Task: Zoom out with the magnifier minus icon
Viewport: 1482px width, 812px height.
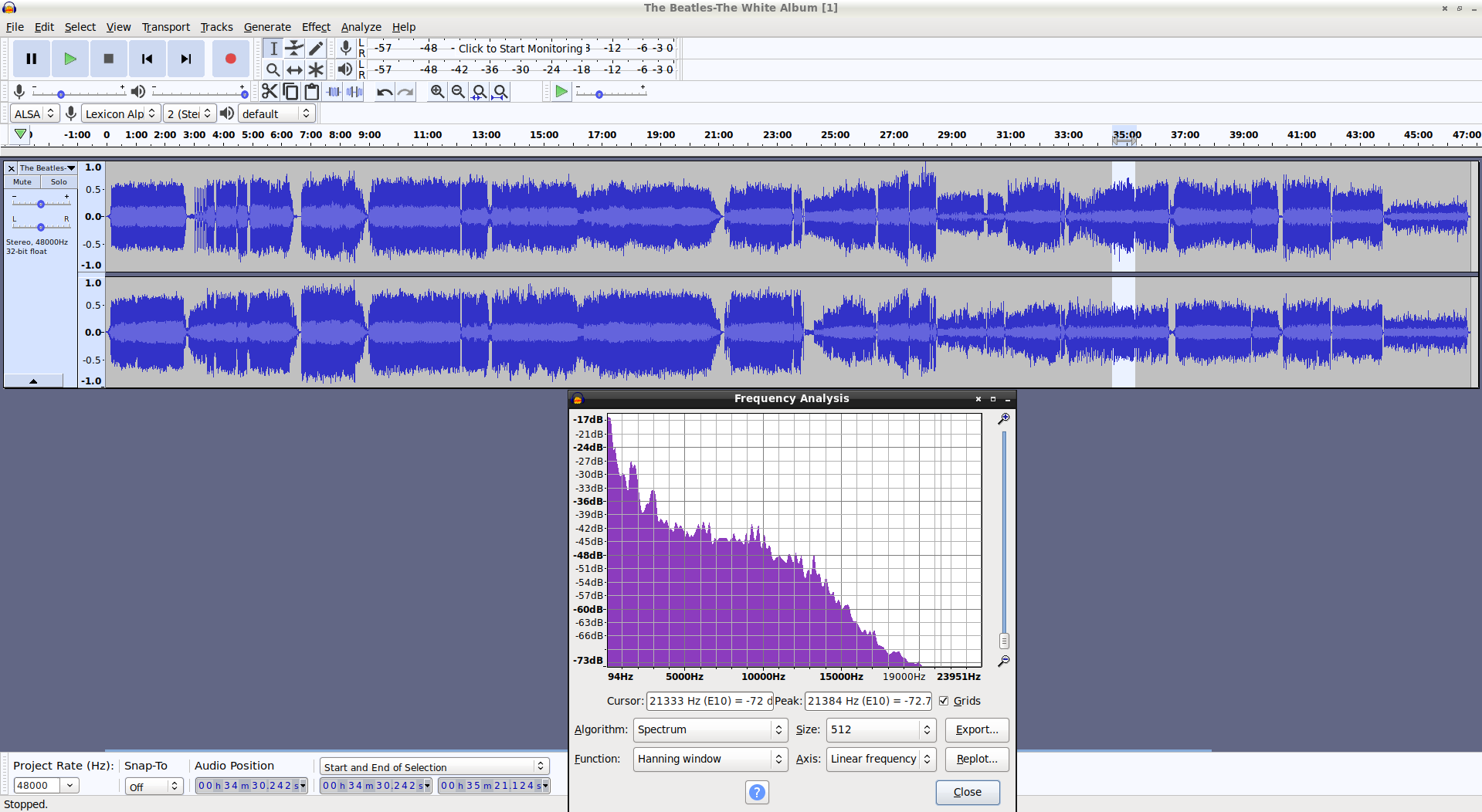Action: [458, 92]
